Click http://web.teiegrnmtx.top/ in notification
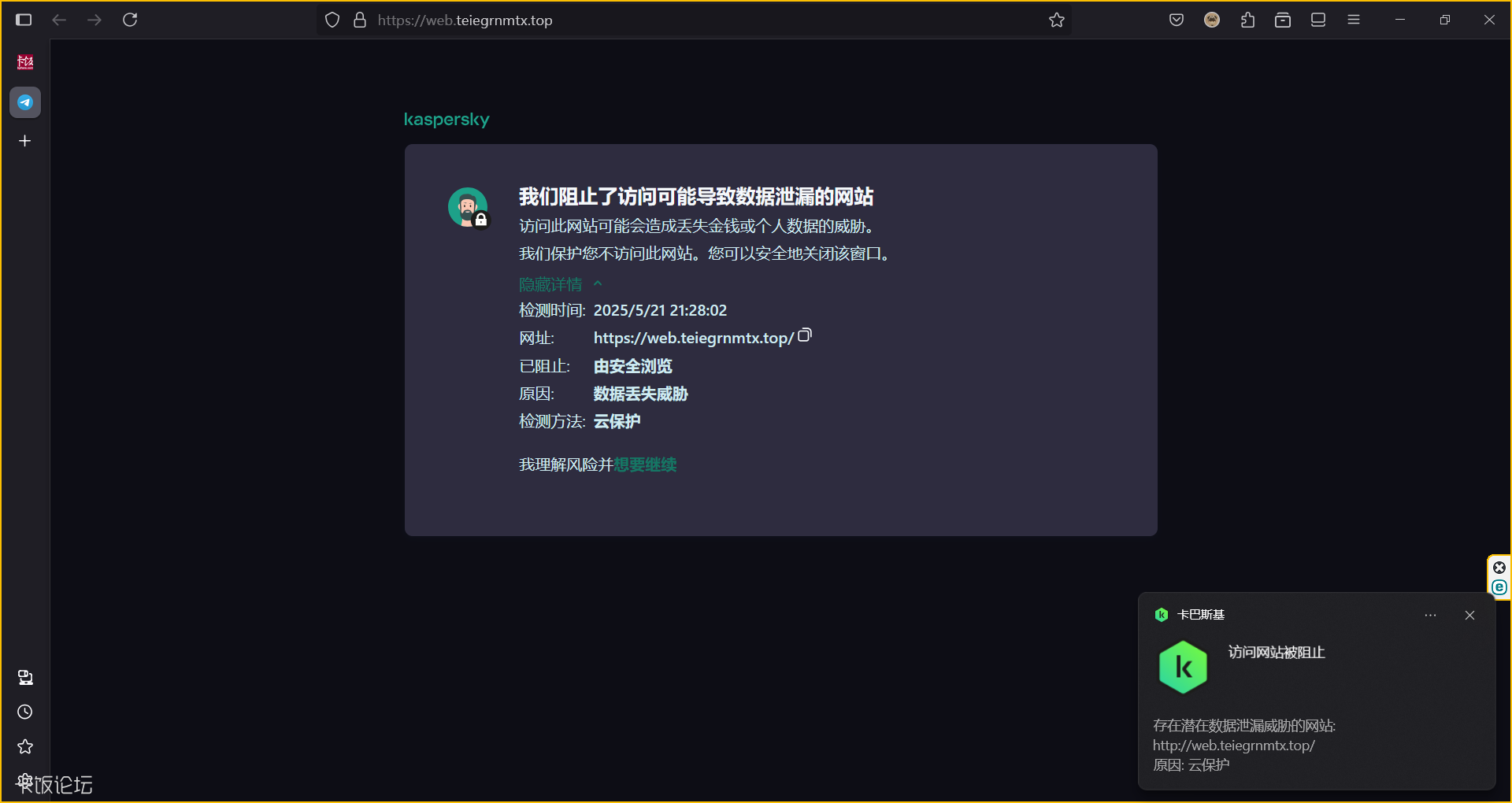This screenshot has width=1512, height=803. pos(1233,746)
